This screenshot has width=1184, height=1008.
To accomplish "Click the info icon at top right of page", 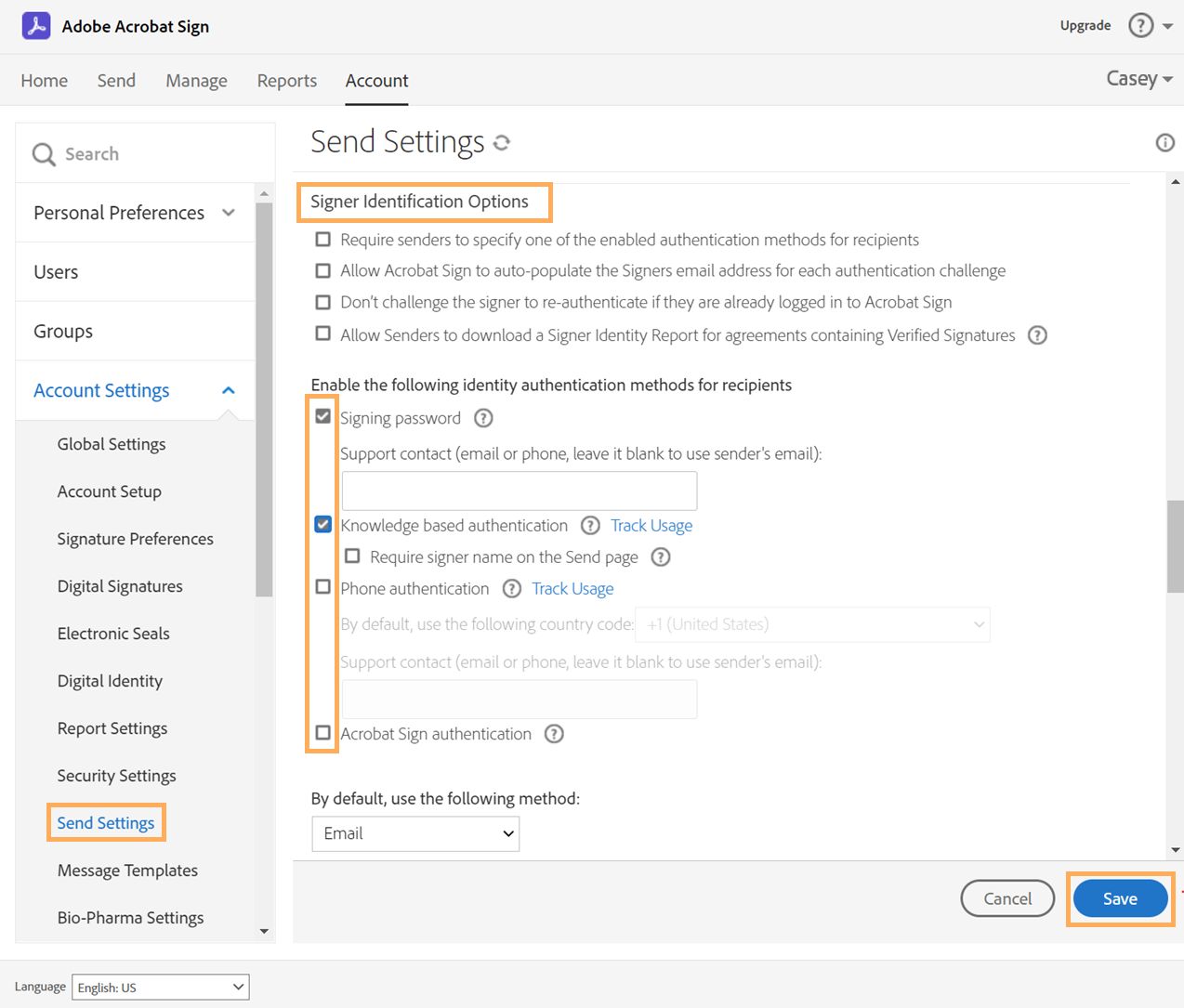I will pos(1164,142).
